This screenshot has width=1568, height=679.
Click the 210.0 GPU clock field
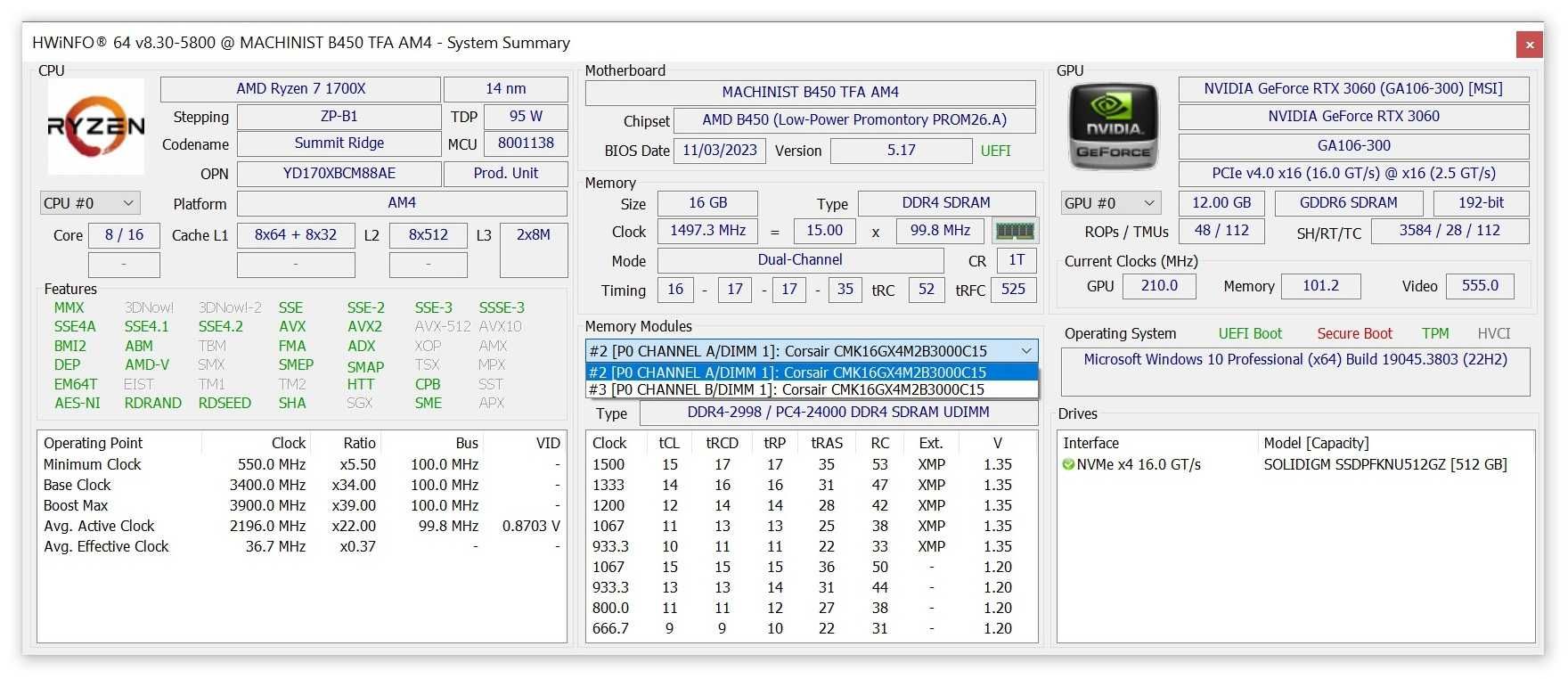[x=1159, y=286]
